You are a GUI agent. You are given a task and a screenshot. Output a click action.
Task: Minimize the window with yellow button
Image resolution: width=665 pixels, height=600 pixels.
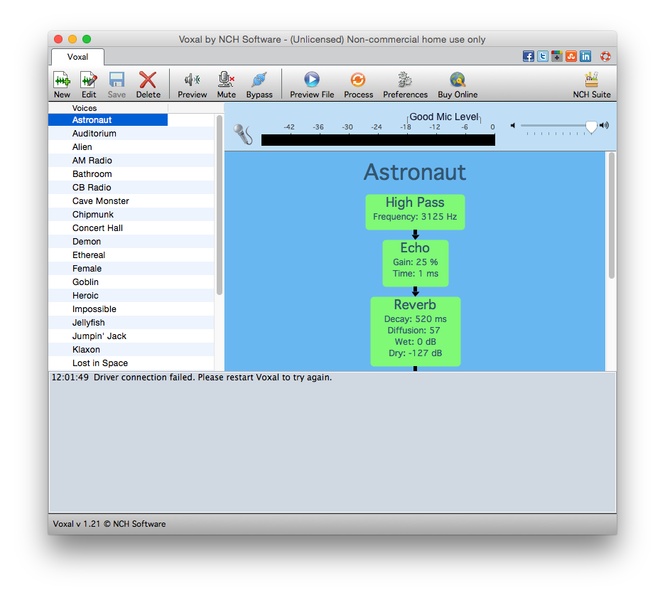(73, 39)
